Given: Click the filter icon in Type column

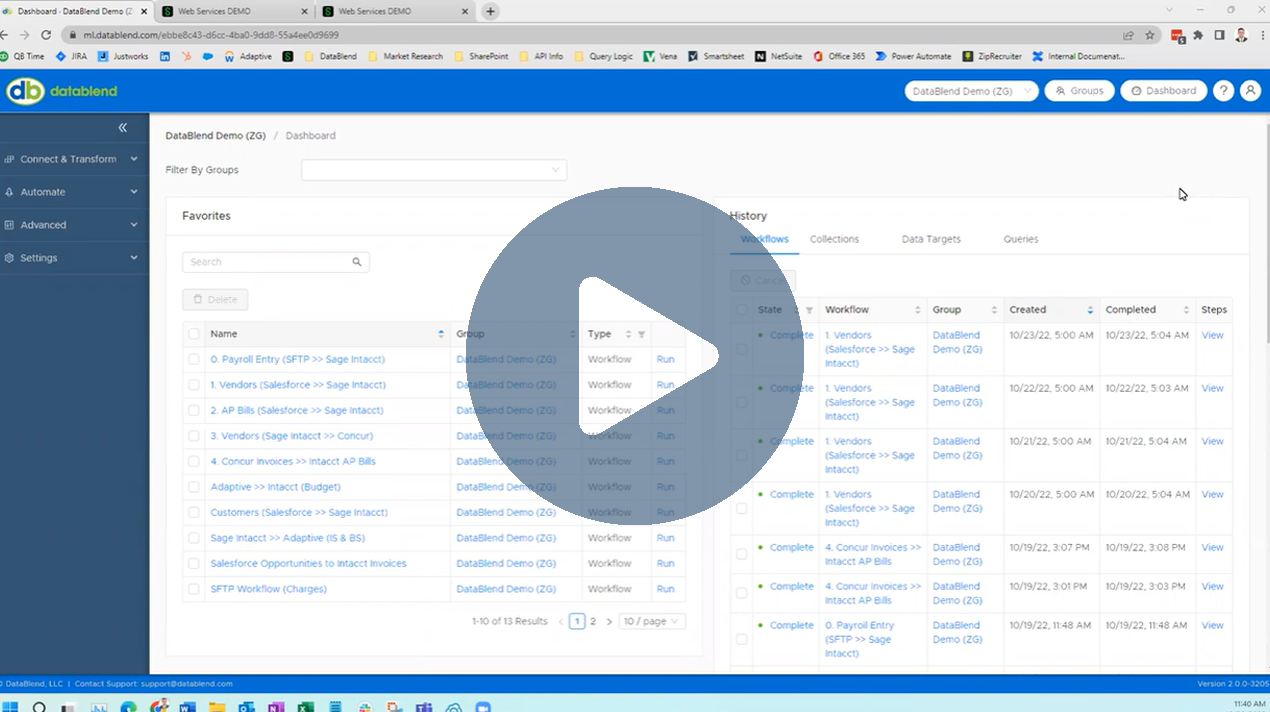Looking at the screenshot, I should click(x=641, y=334).
